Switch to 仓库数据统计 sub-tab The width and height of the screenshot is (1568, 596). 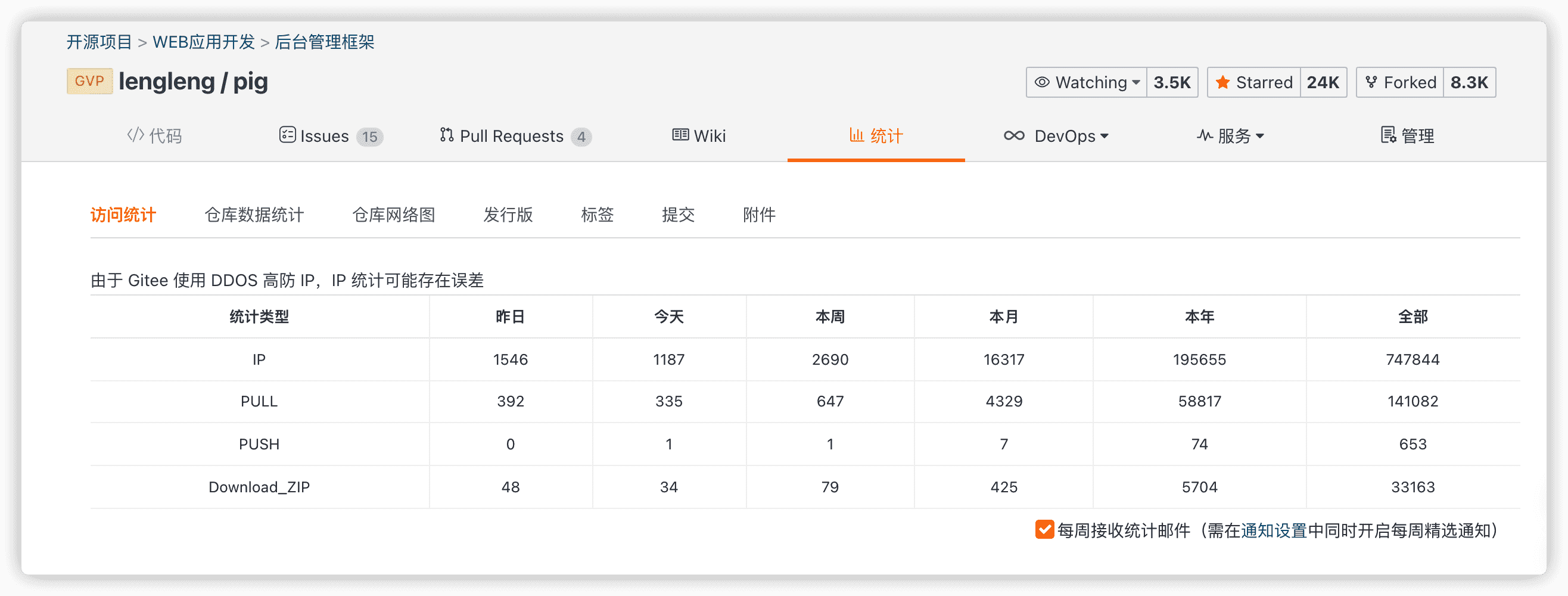point(254,215)
